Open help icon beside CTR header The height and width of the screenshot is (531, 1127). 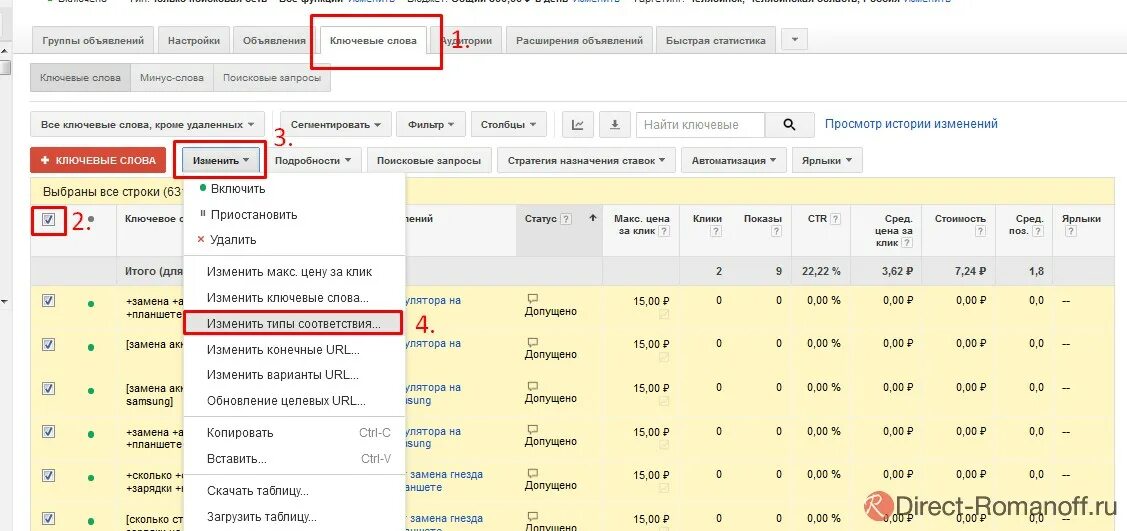835,219
